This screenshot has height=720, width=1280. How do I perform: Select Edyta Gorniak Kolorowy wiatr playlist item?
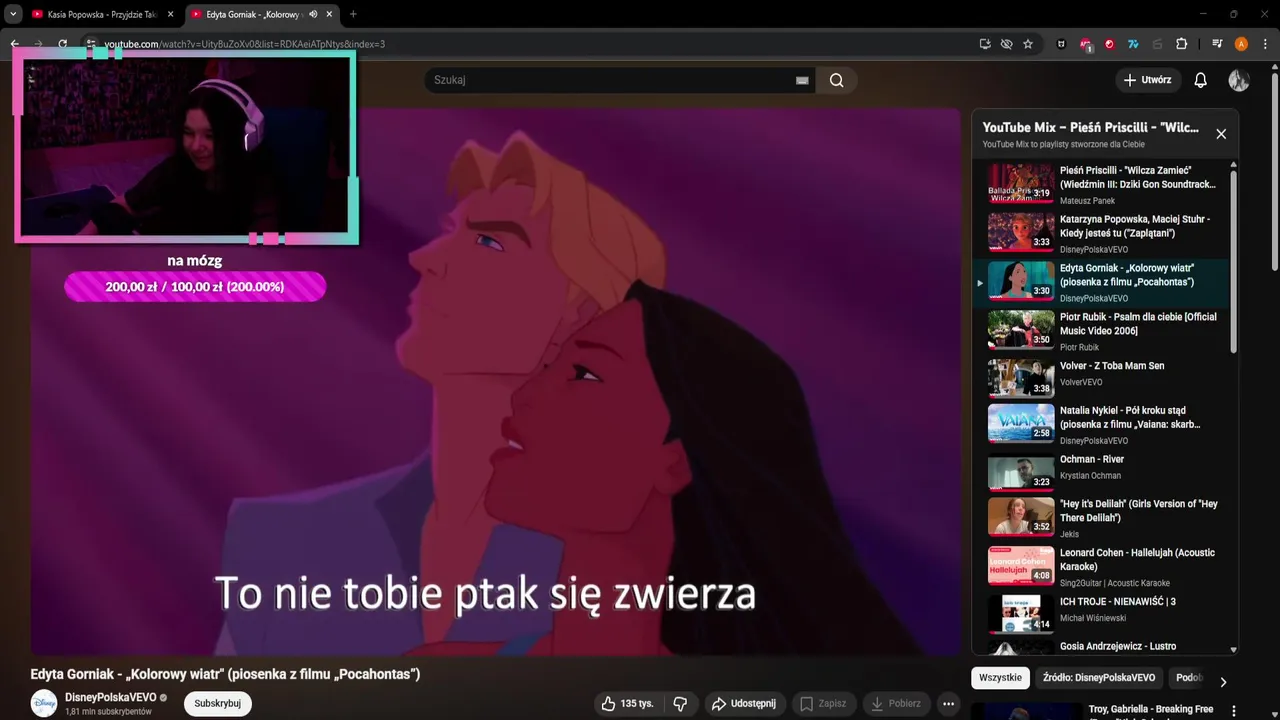(1100, 282)
